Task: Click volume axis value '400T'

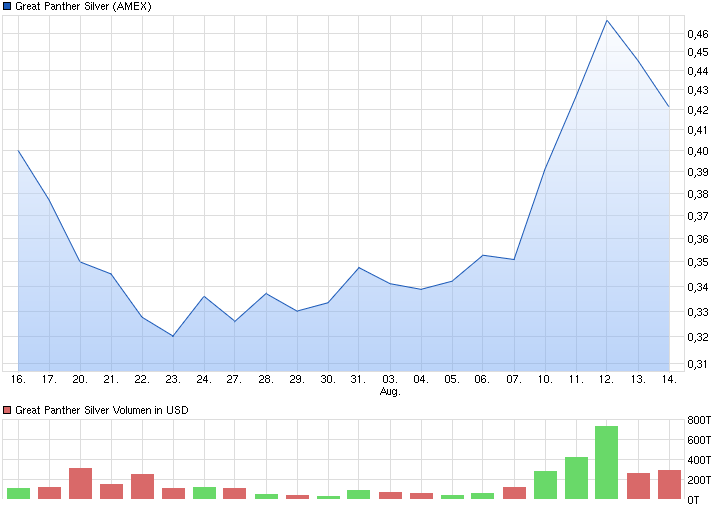Action: coord(699,460)
